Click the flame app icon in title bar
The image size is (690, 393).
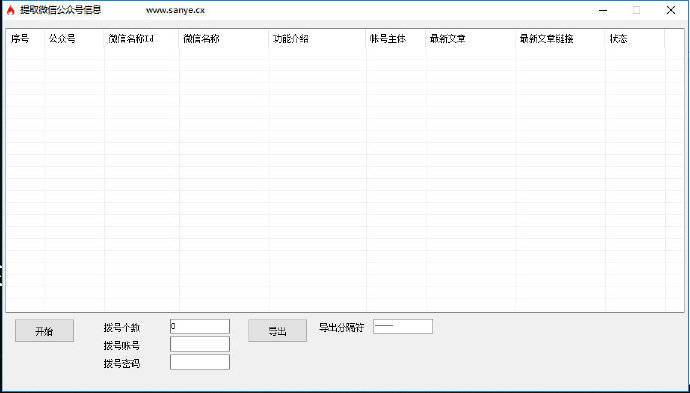point(11,10)
